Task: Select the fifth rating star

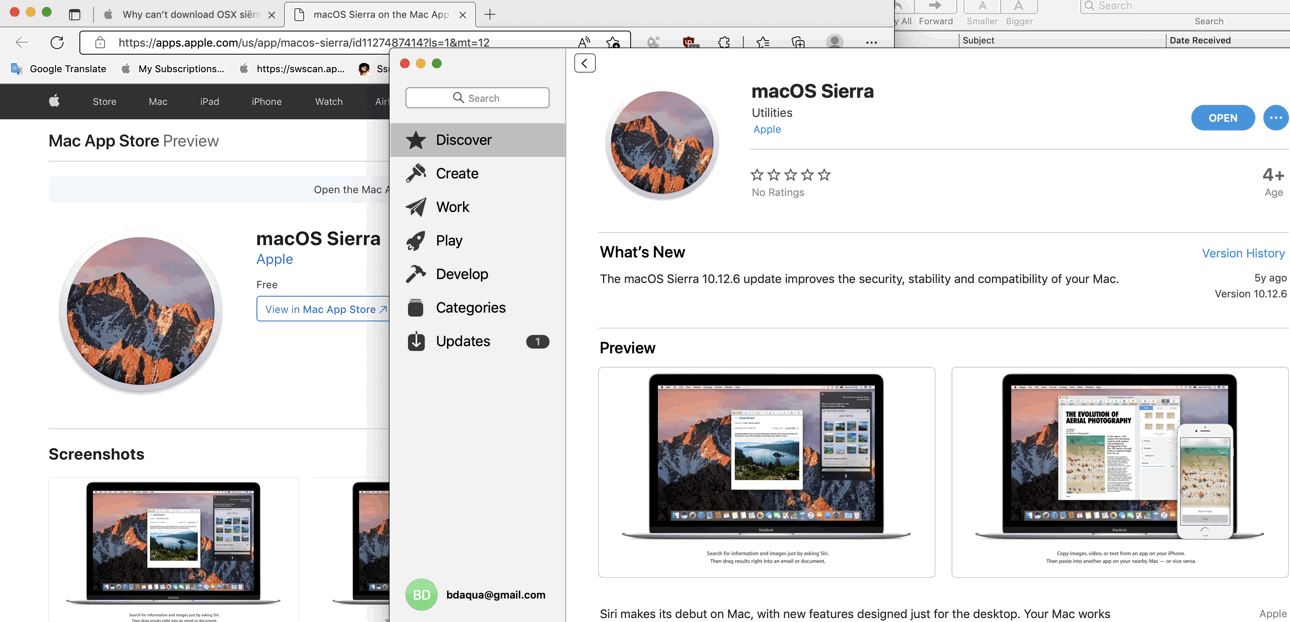Action: pos(824,175)
